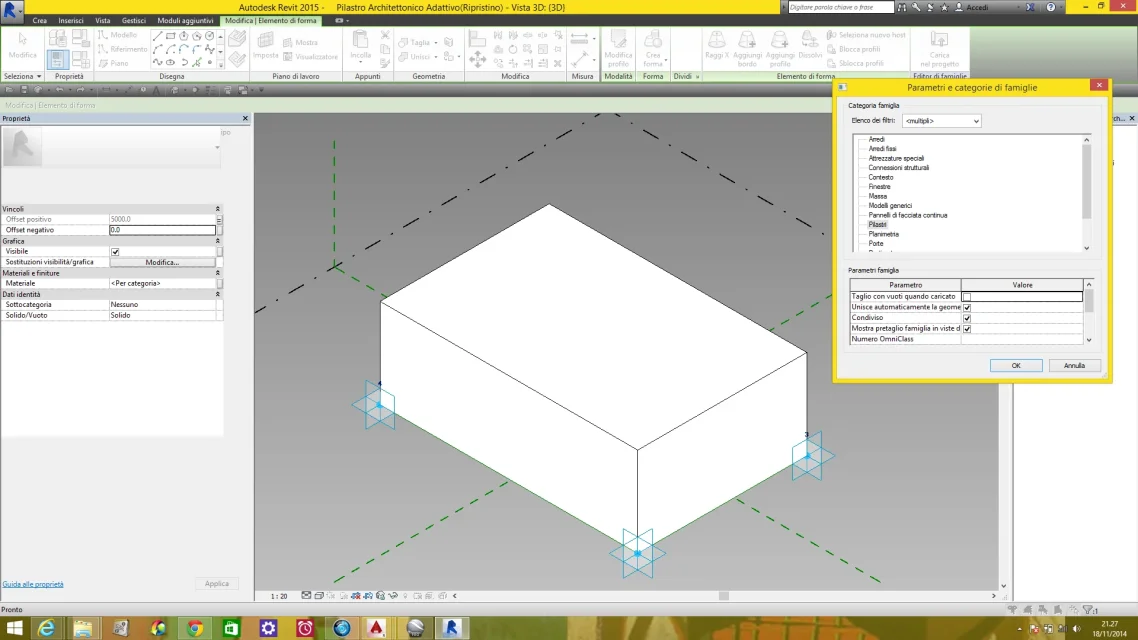The width and height of the screenshot is (1138, 640).
Task: Click Mostra work plane button
Action: [300, 42]
